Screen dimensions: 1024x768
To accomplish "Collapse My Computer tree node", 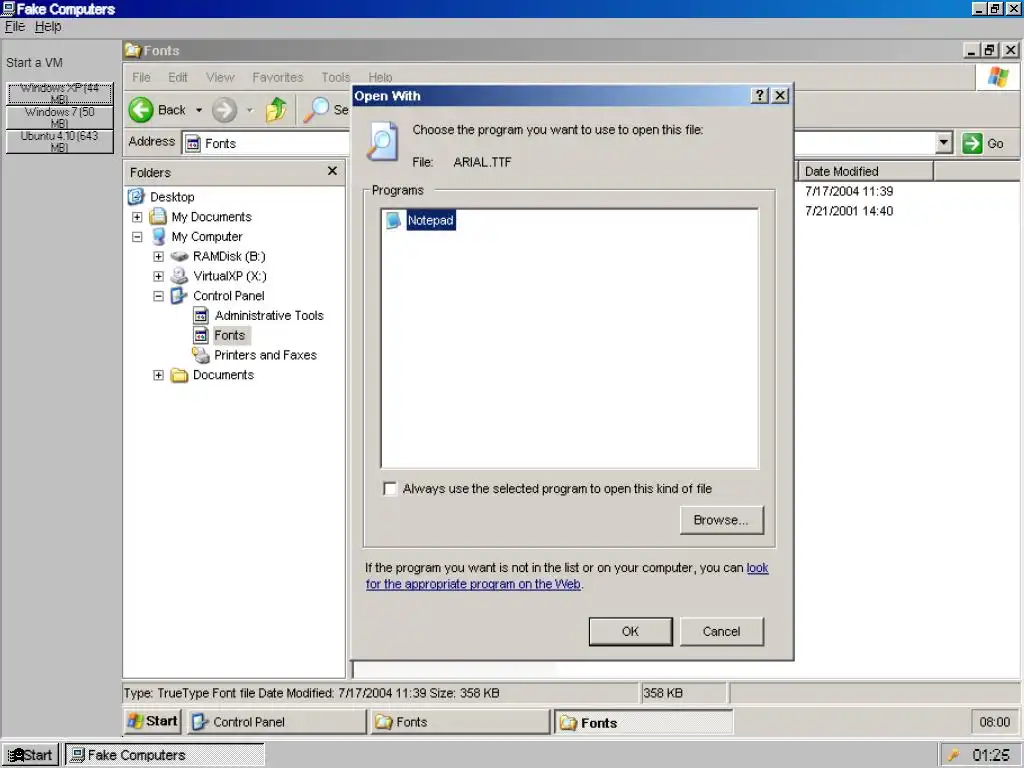I will tap(137, 236).
